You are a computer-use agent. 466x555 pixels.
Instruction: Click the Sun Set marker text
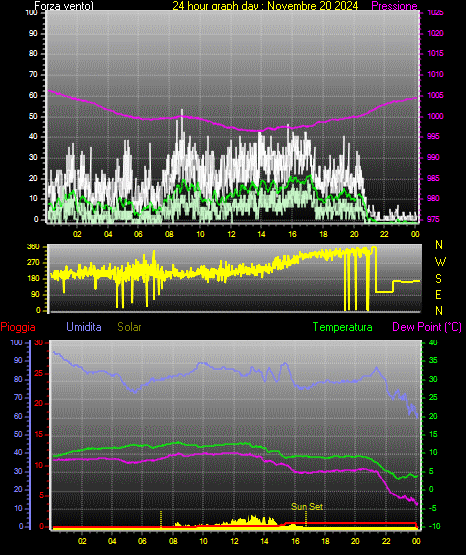click(307, 507)
